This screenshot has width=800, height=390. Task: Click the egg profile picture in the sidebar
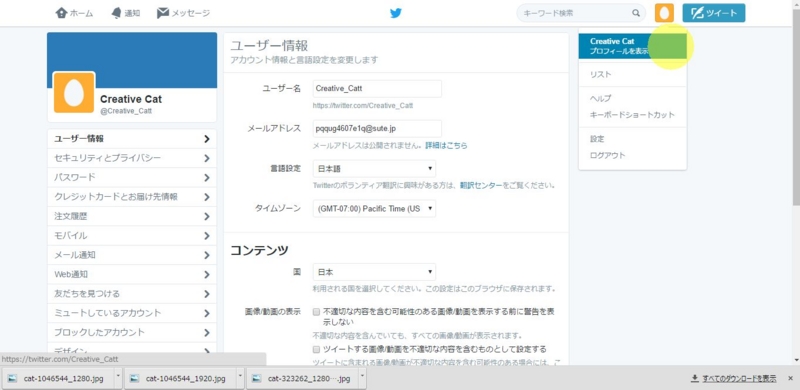(74, 92)
